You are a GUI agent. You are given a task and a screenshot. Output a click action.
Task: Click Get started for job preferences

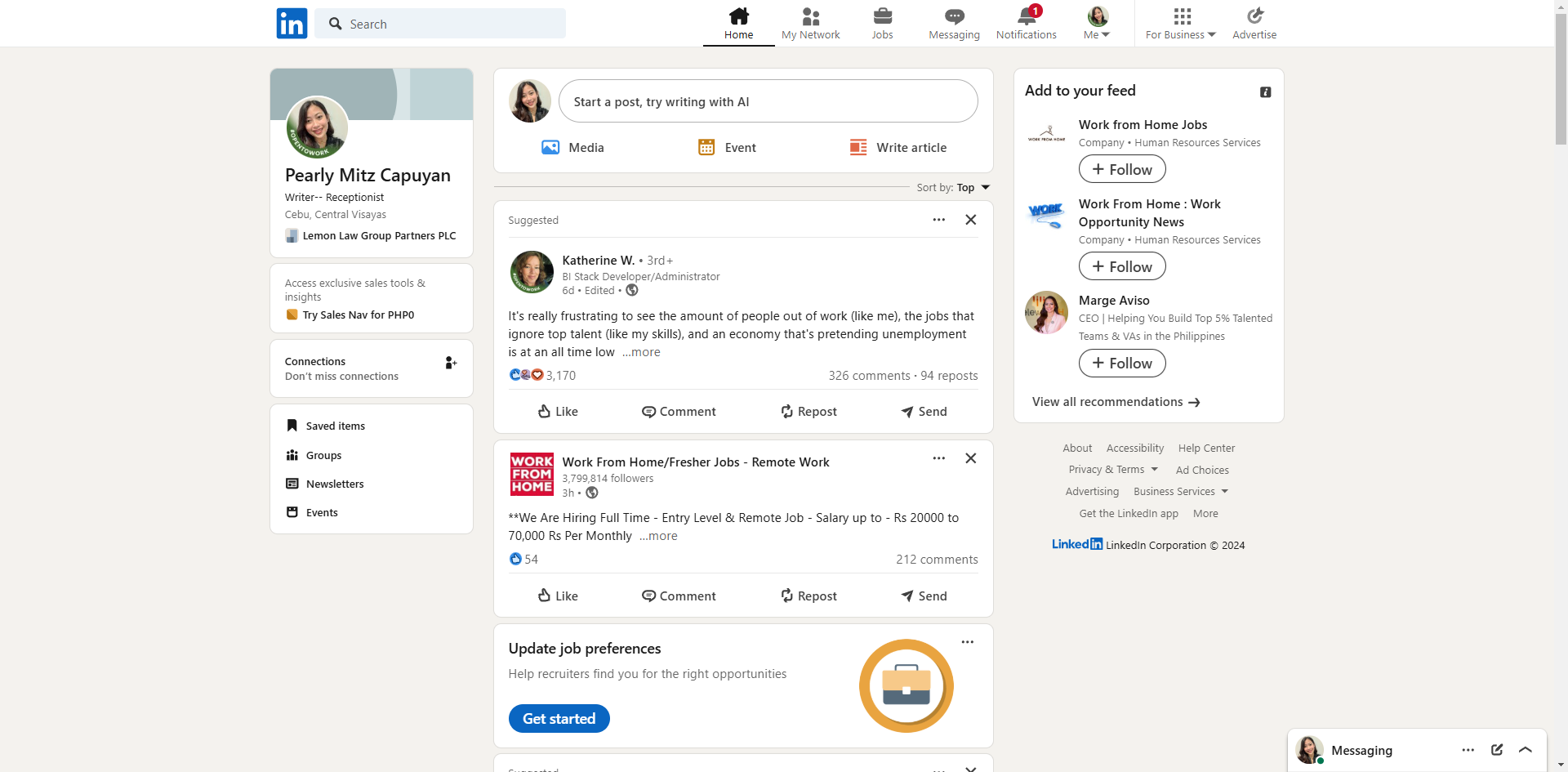tap(559, 719)
